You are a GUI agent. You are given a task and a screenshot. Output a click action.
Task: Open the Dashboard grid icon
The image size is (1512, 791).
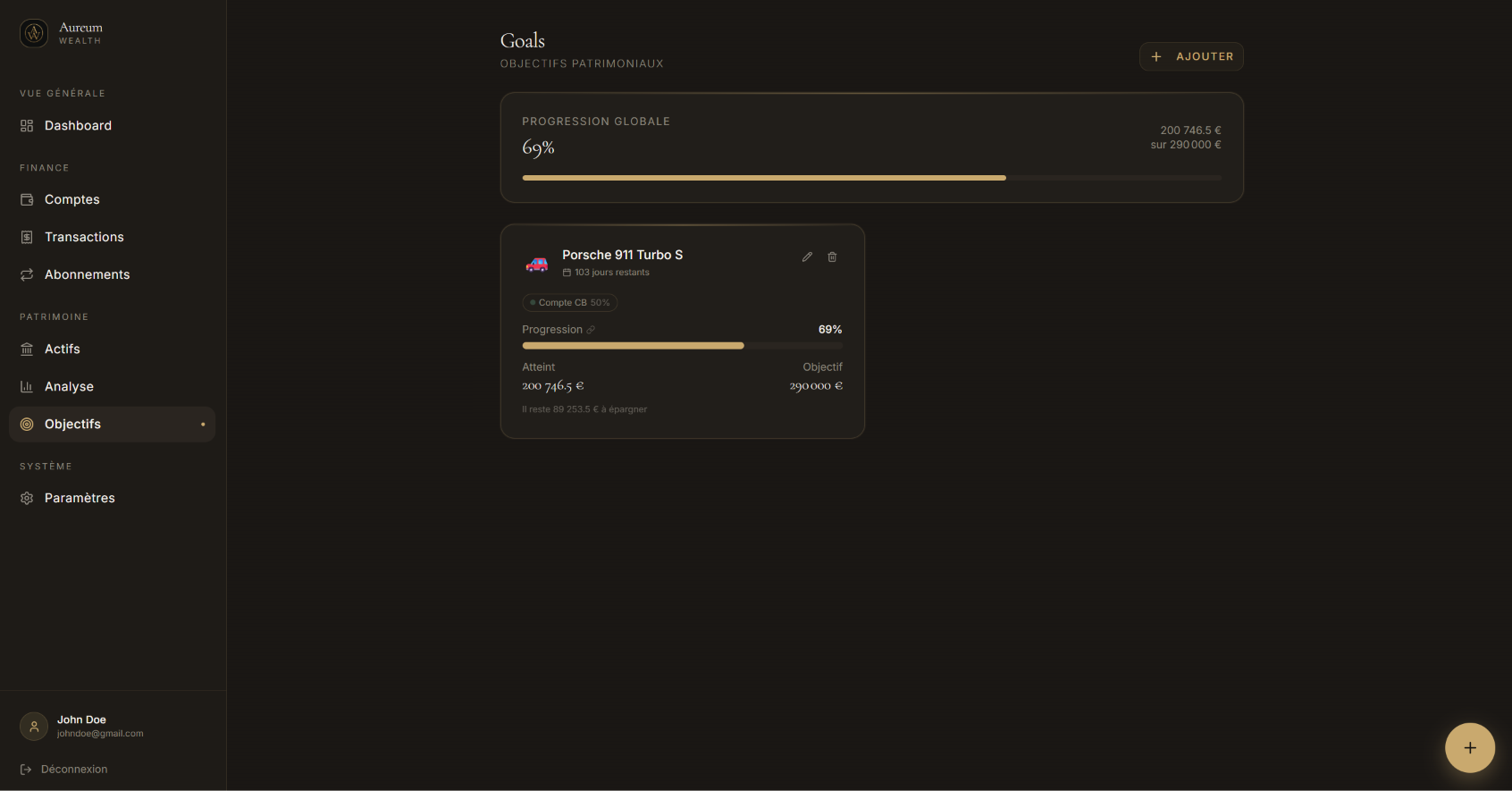coord(27,126)
